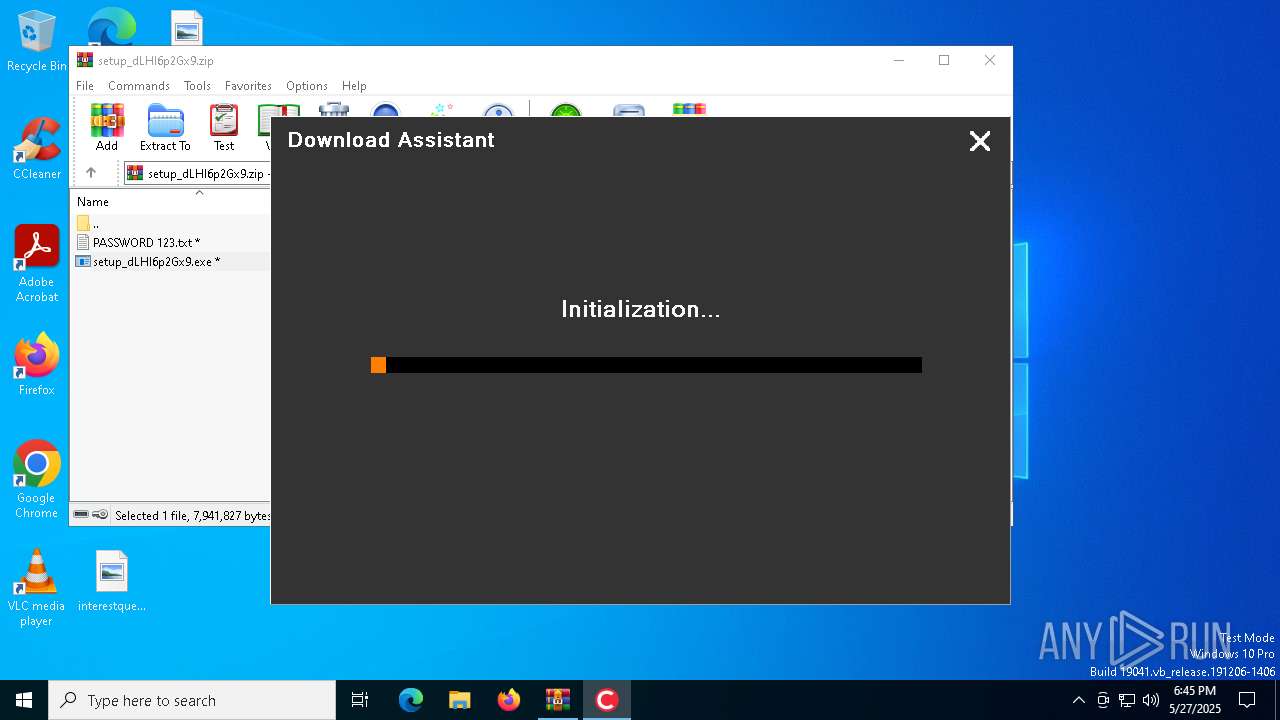Click the key icon in WinRAR status bar
Viewport: 1280px width, 720px height.
(100, 514)
